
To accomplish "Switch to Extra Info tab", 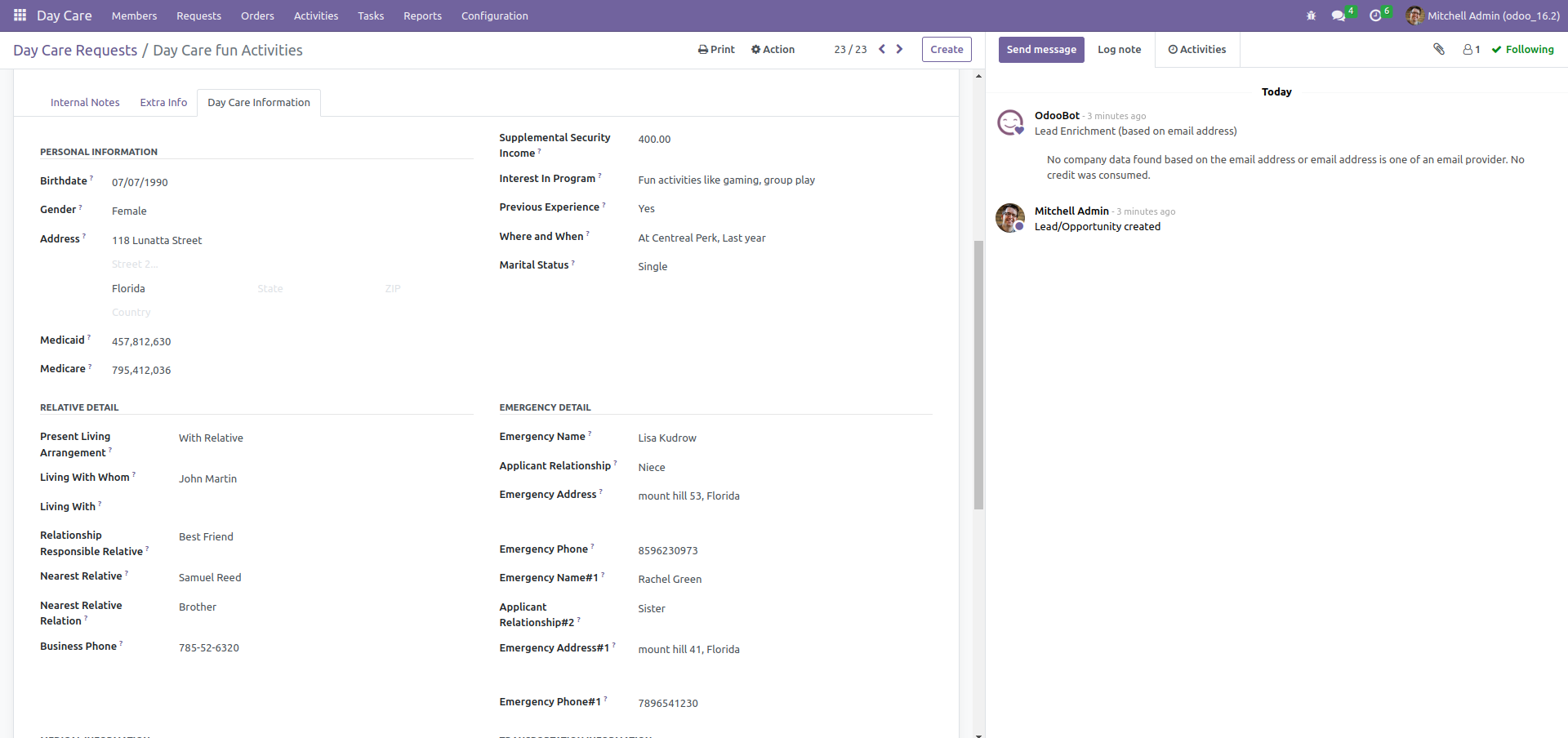I will (163, 103).
